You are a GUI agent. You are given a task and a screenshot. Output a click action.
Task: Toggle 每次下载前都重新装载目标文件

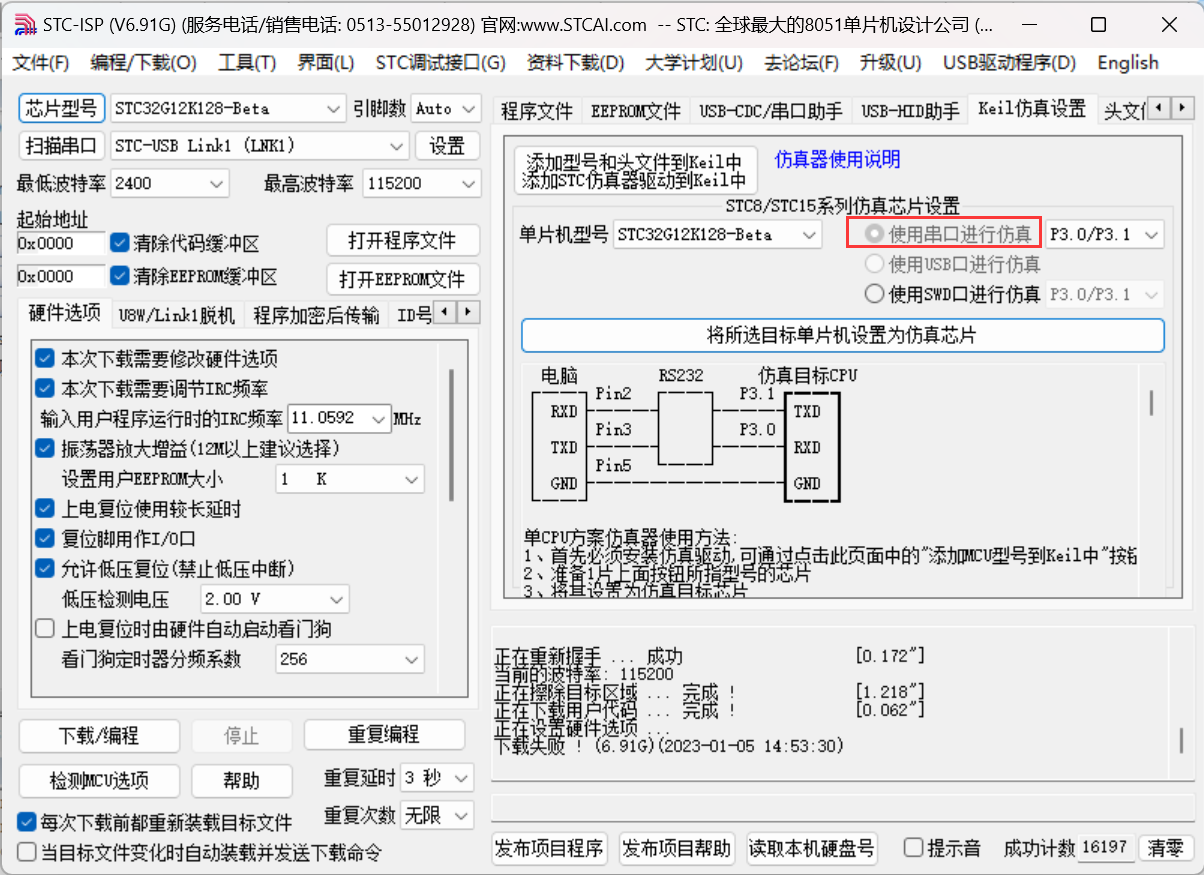click(x=27, y=822)
